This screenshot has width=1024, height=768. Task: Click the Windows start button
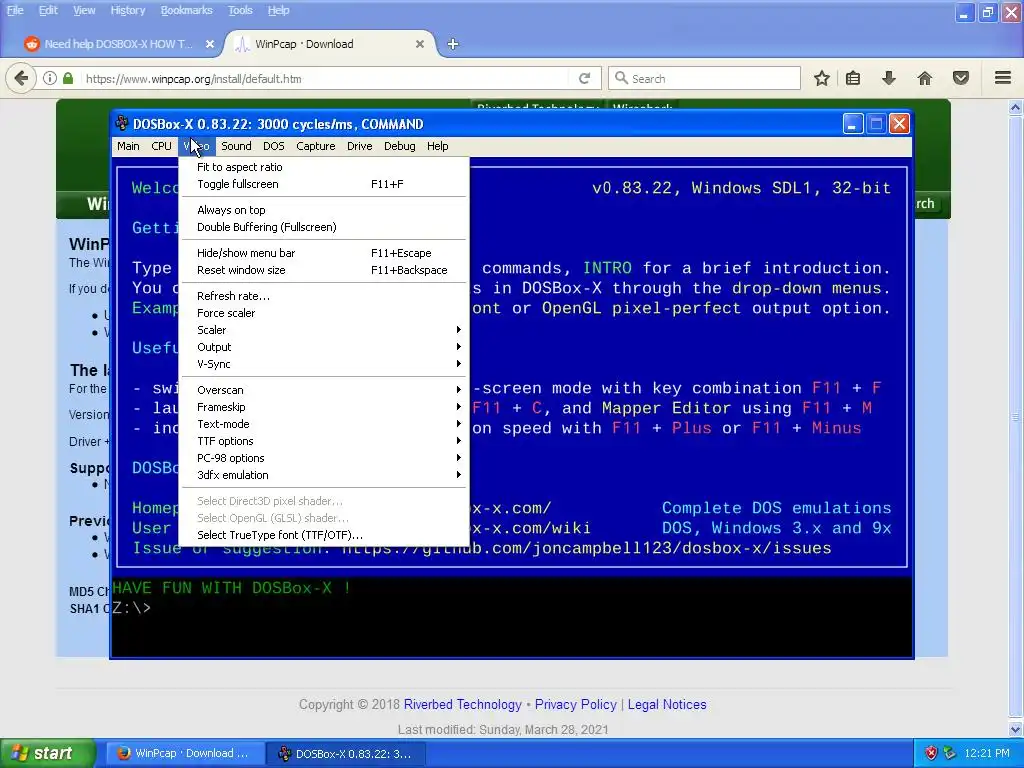[48, 754]
